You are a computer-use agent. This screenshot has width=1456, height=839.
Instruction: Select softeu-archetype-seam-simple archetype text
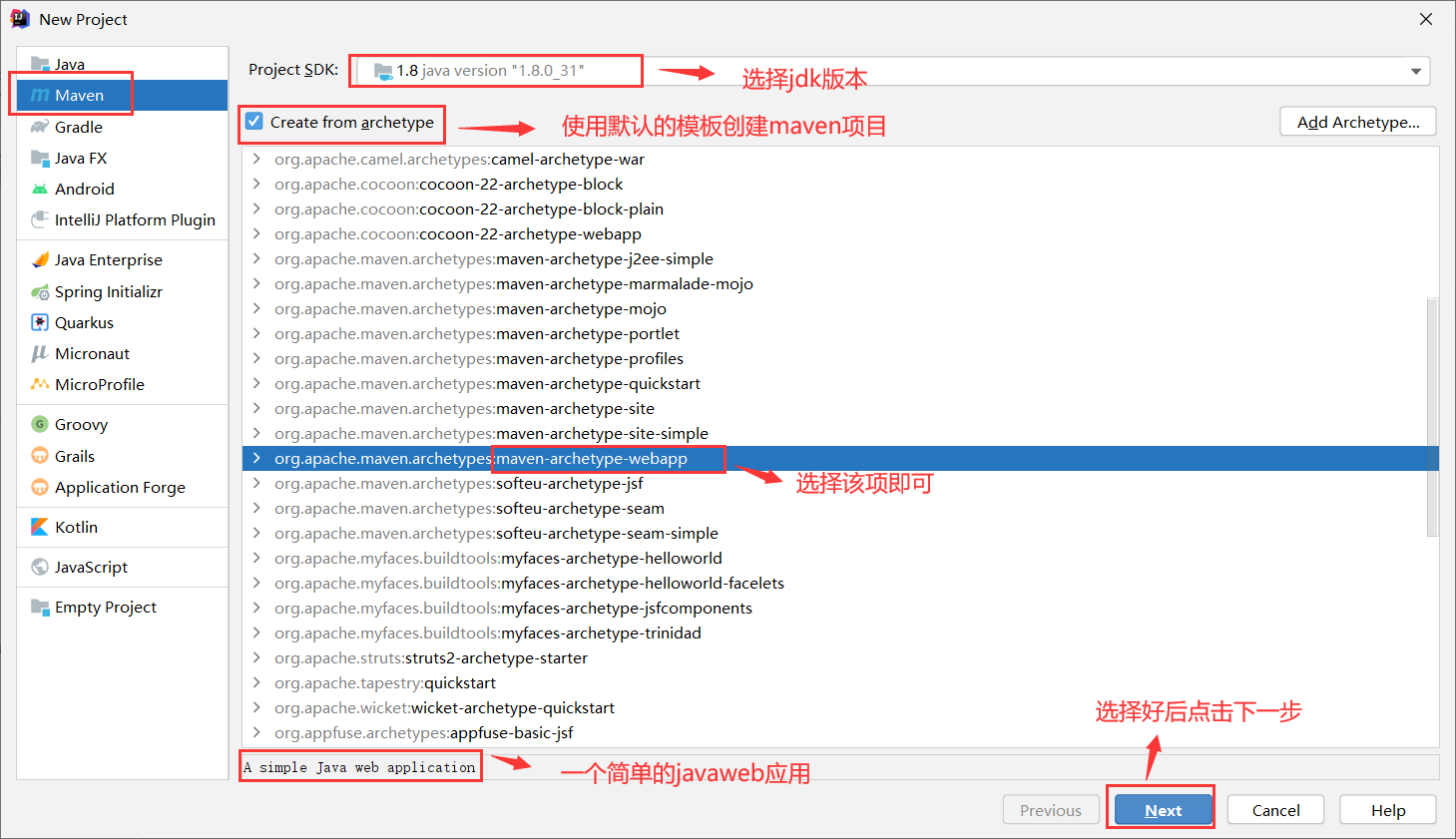607,533
